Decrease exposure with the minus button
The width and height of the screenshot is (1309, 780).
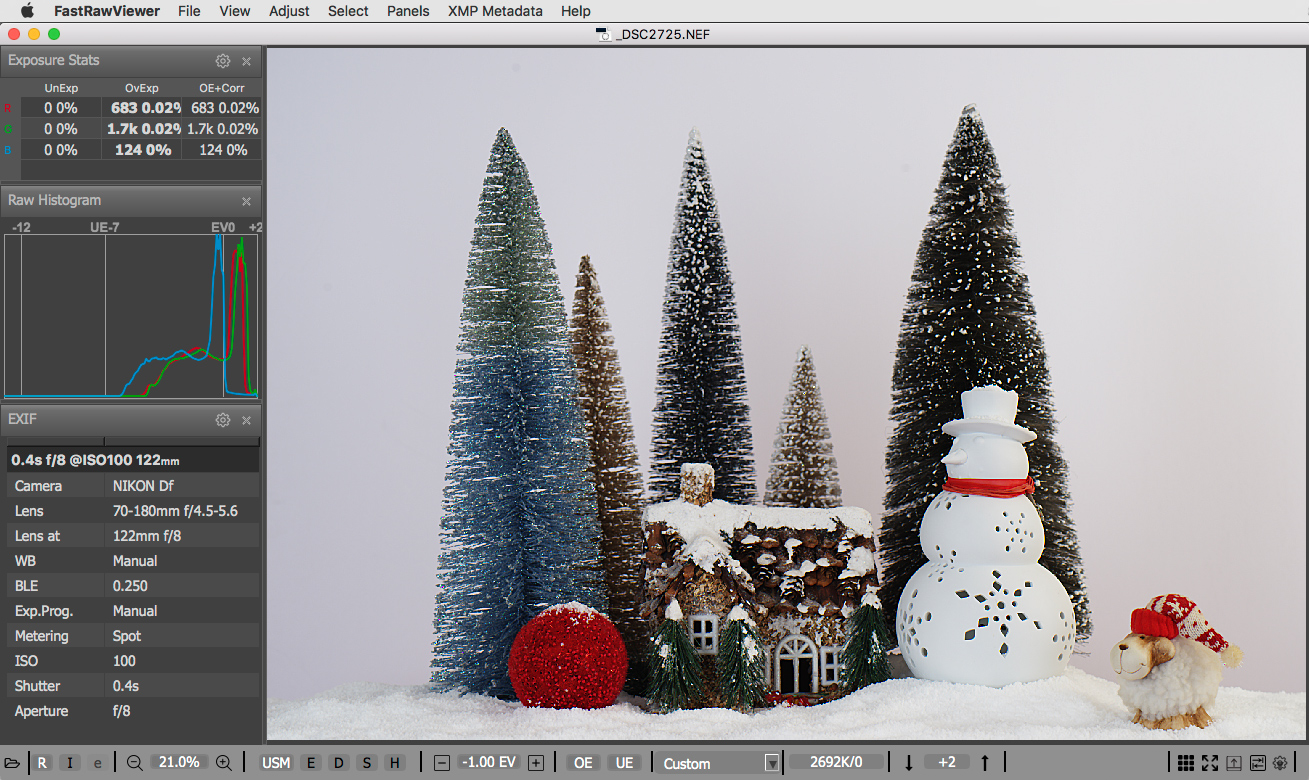click(x=442, y=763)
